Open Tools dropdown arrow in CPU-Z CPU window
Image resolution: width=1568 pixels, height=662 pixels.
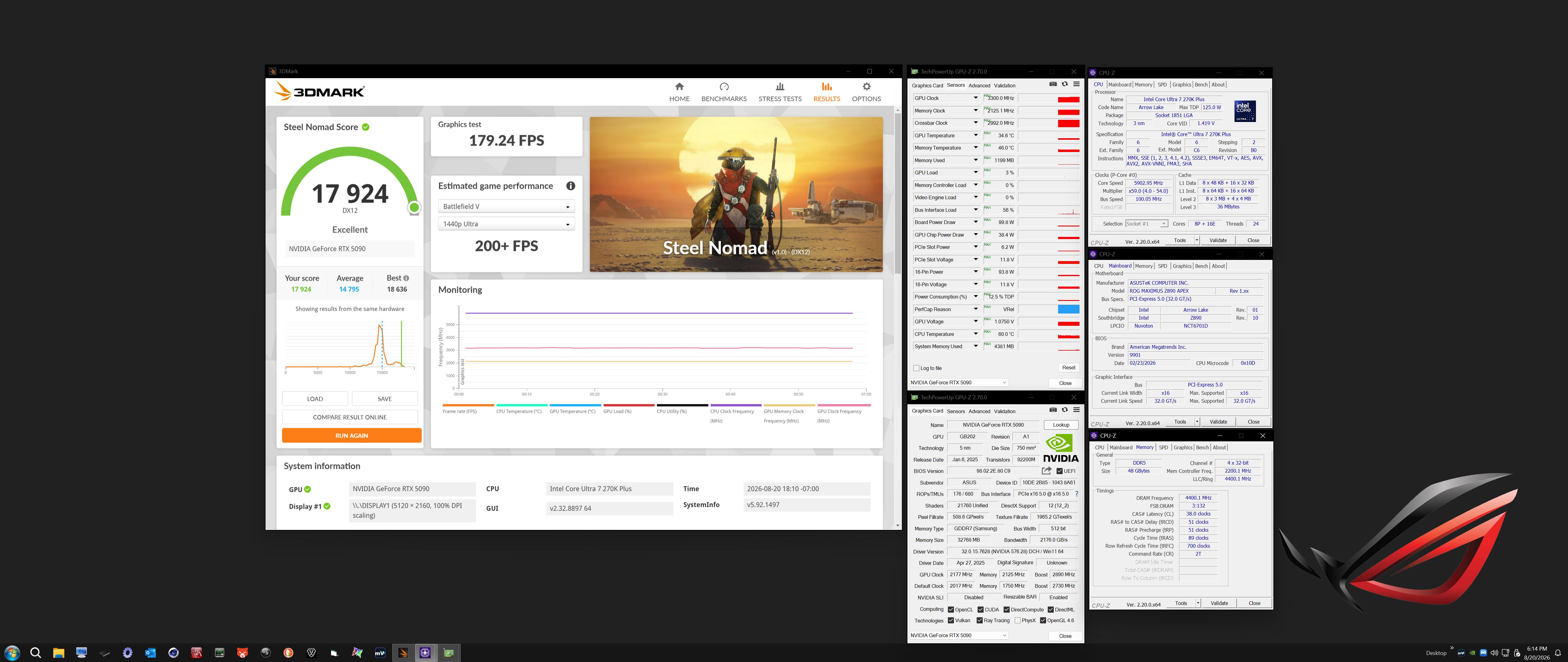pos(1197,240)
